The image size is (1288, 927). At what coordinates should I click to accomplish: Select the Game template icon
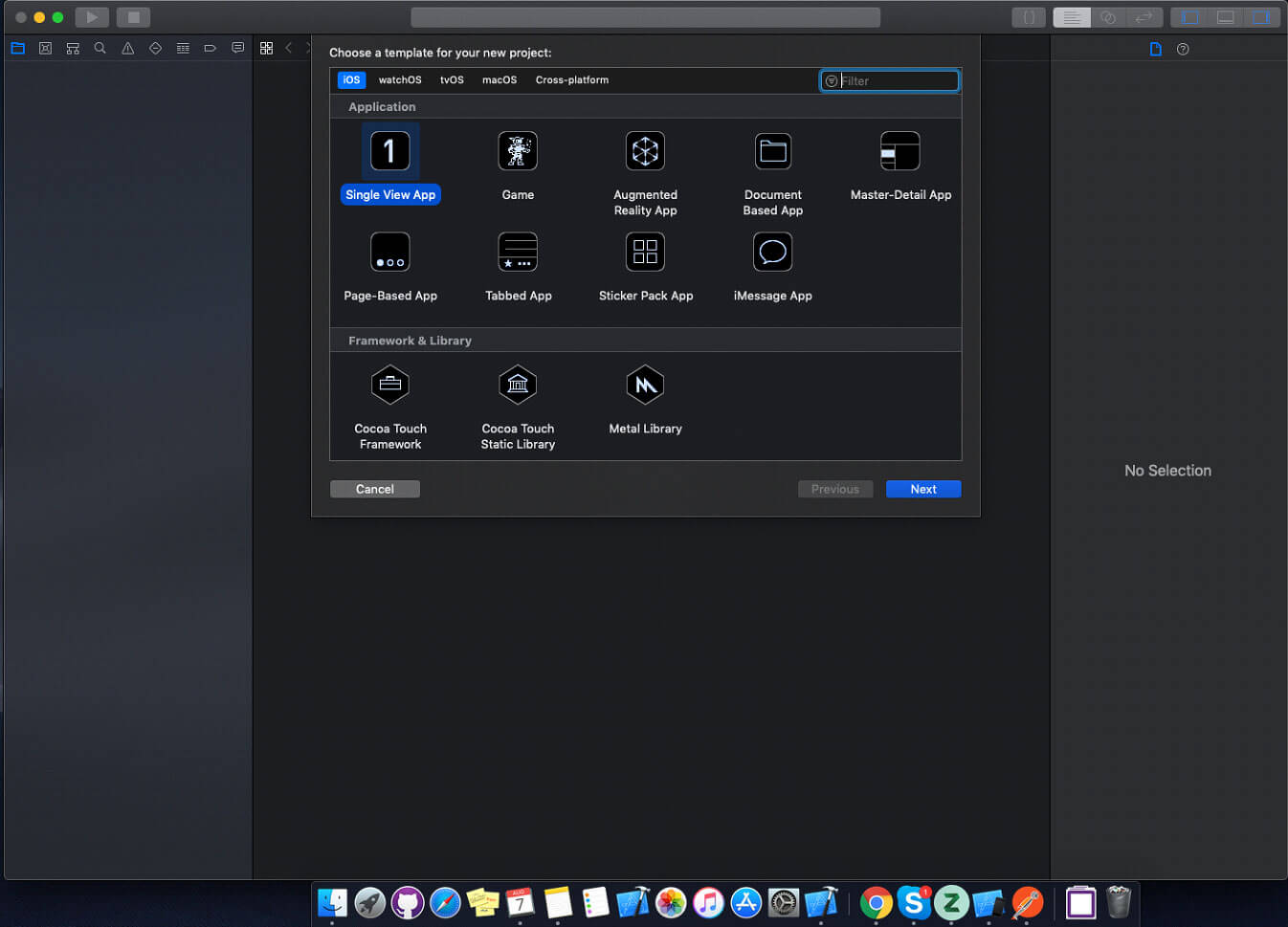tap(518, 152)
